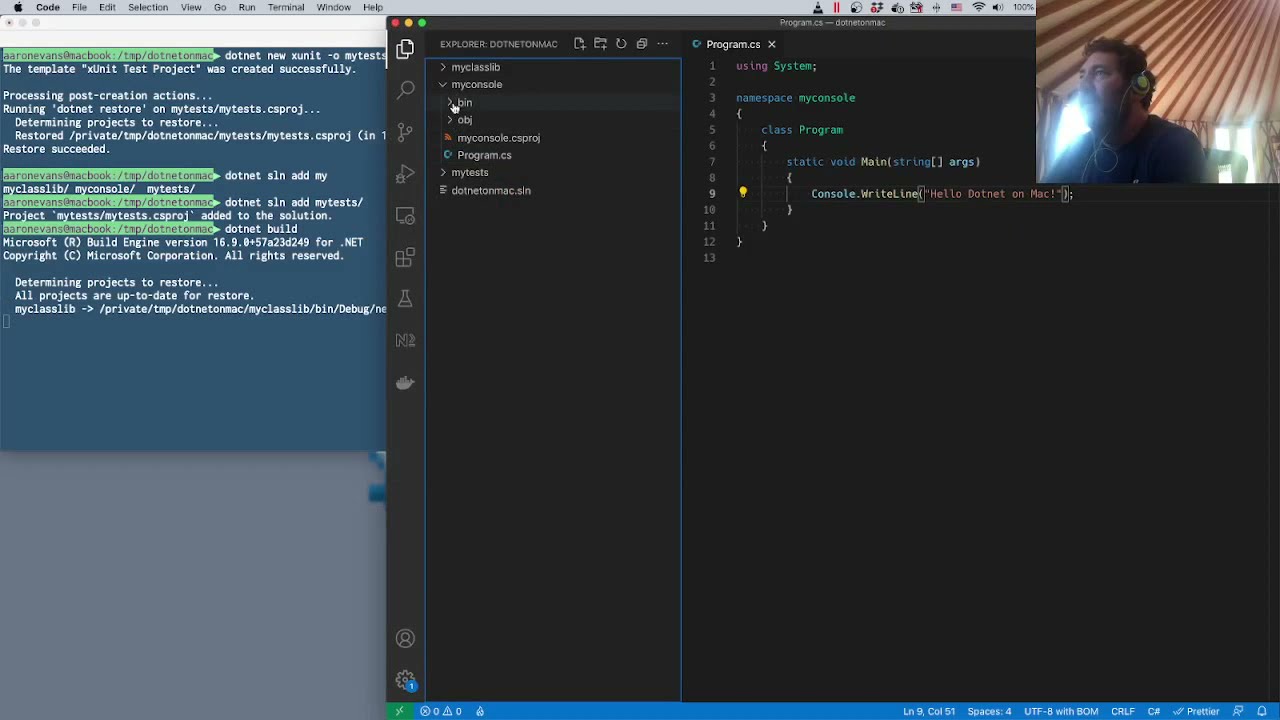Image resolution: width=1280 pixels, height=720 pixels.
Task: Select language mode C# in status bar
Action: click(1153, 711)
